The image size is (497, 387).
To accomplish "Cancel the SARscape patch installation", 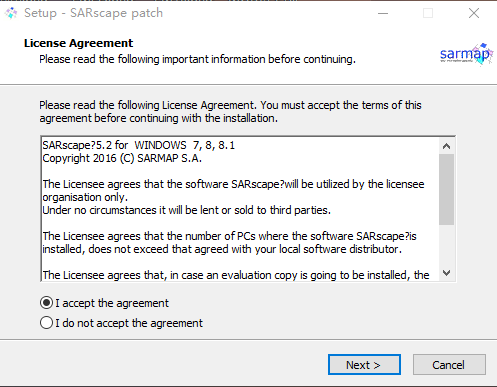I will click(x=449, y=365).
